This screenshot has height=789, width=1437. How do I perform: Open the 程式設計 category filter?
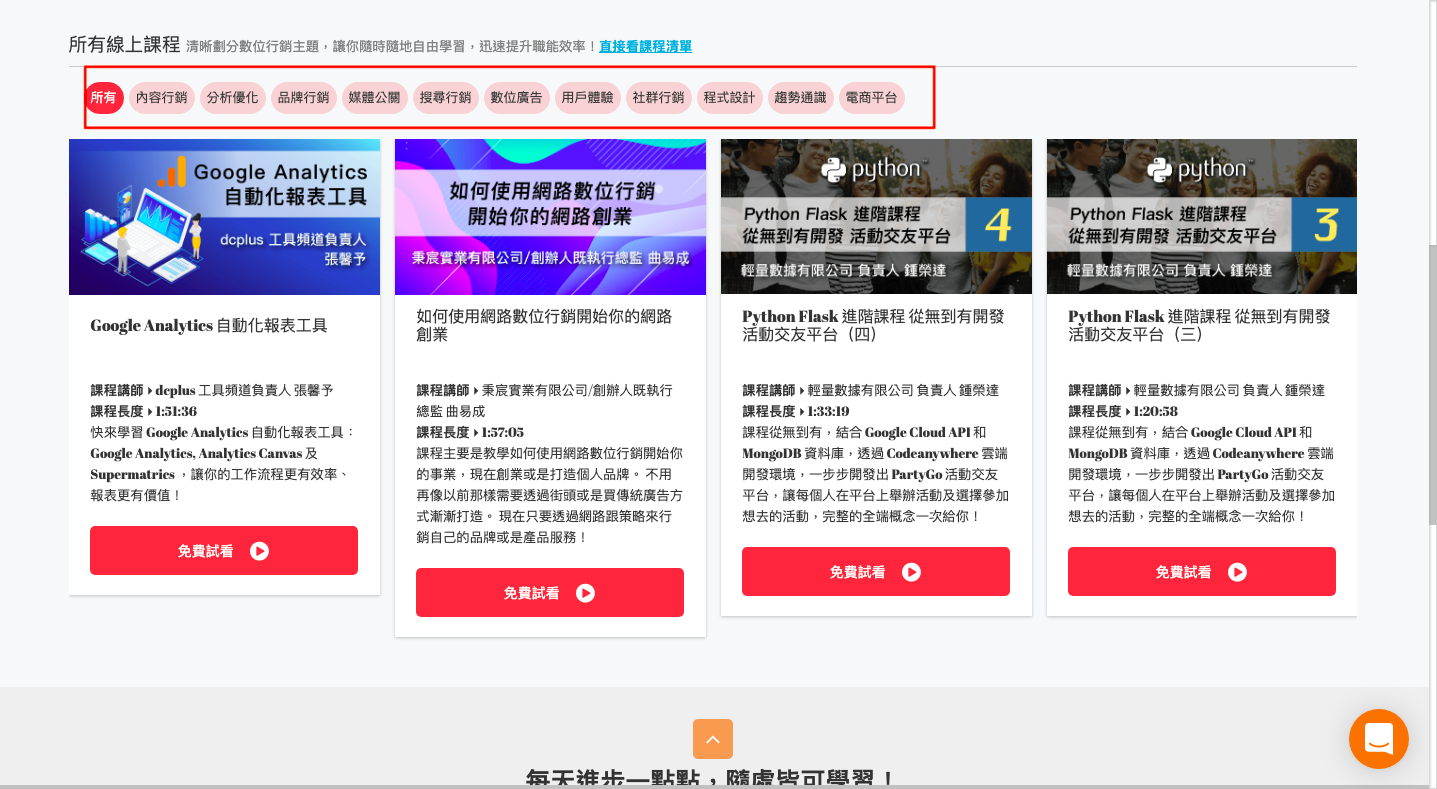(x=729, y=98)
